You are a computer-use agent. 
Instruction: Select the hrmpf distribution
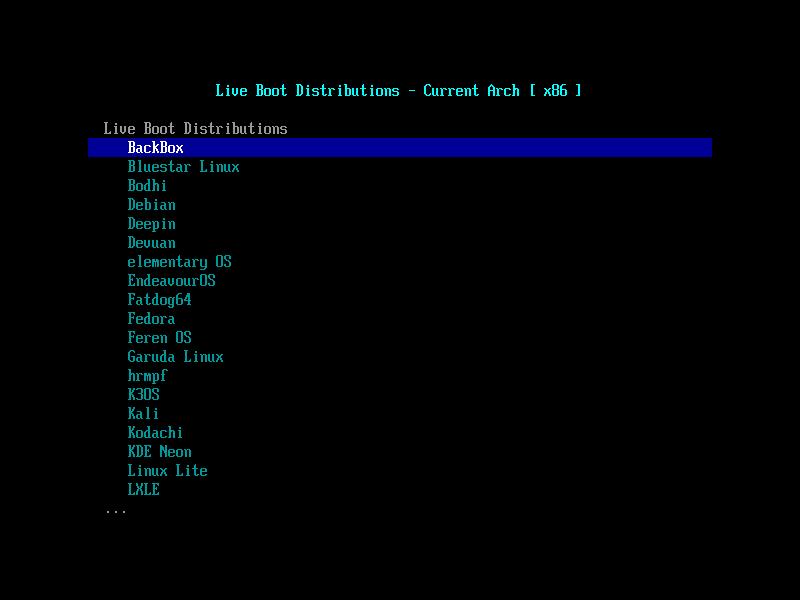coord(146,375)
